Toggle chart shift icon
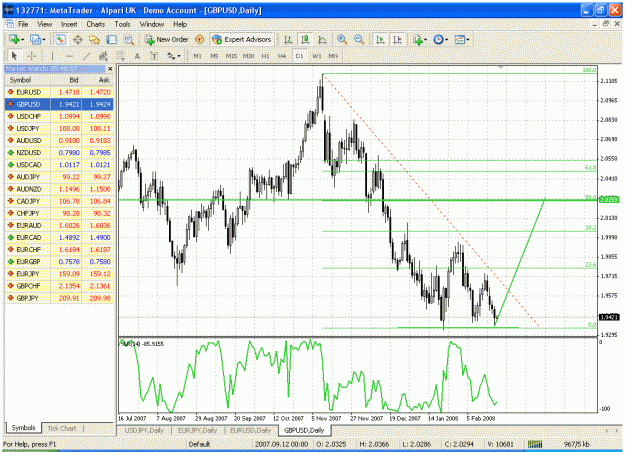Screen dimensions: 625x452 397,39
